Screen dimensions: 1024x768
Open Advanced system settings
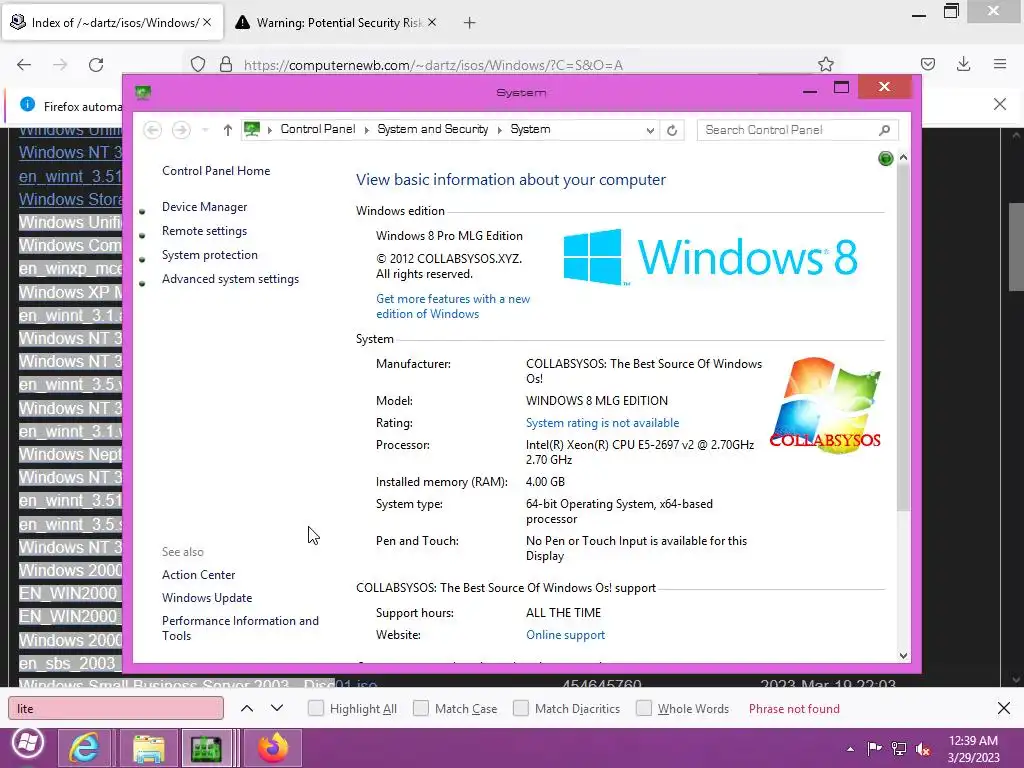click(231, 279)
